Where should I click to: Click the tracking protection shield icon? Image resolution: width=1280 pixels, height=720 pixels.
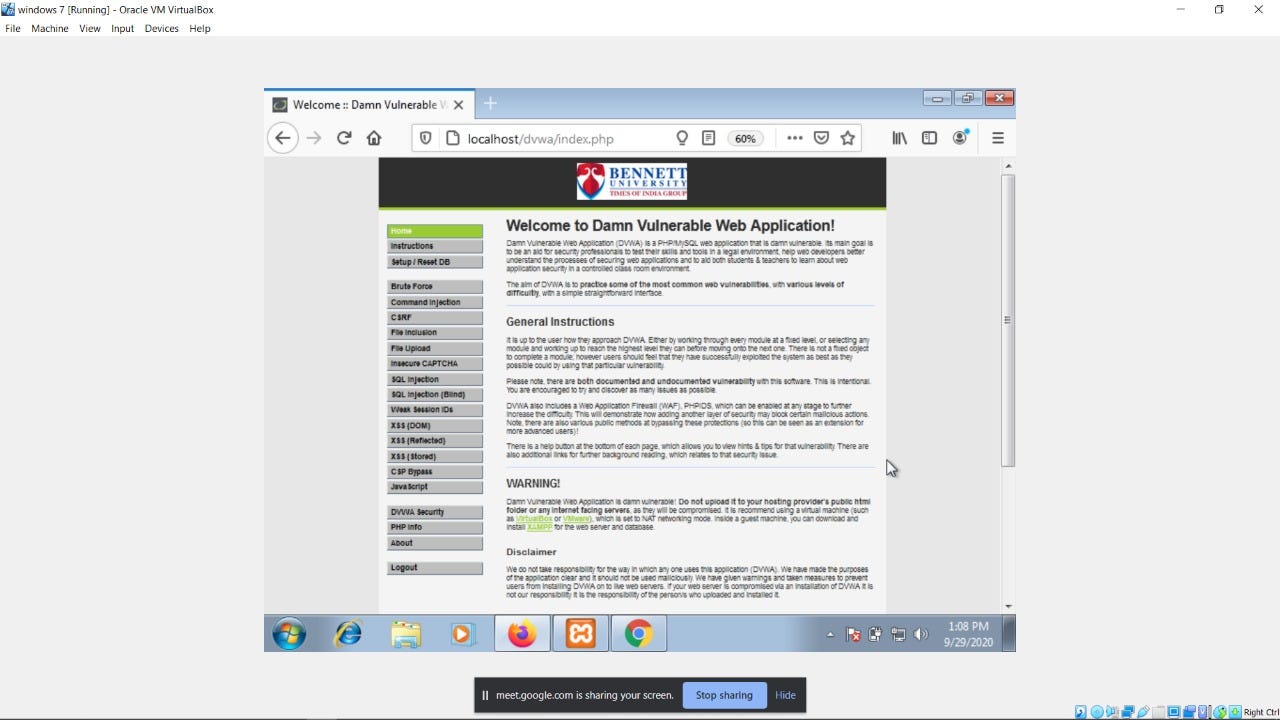coord(426,138)
